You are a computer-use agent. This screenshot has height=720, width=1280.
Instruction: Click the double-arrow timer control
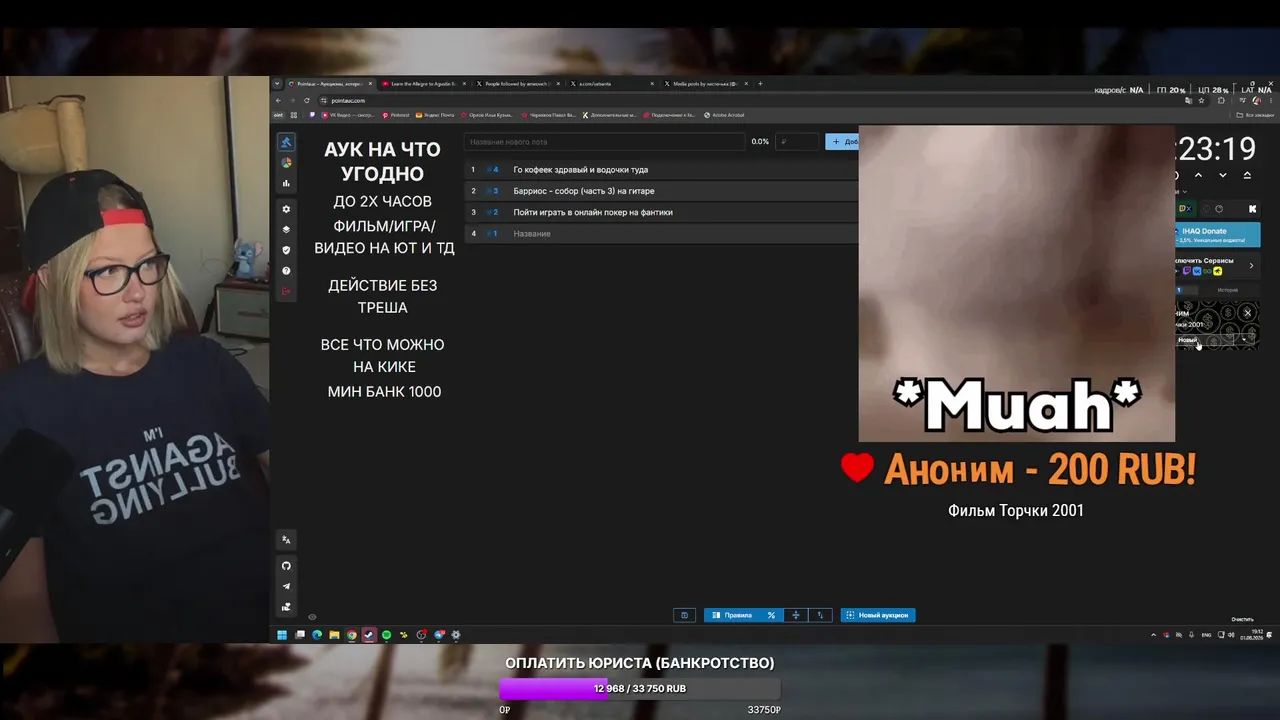[x=1247, y=175]
